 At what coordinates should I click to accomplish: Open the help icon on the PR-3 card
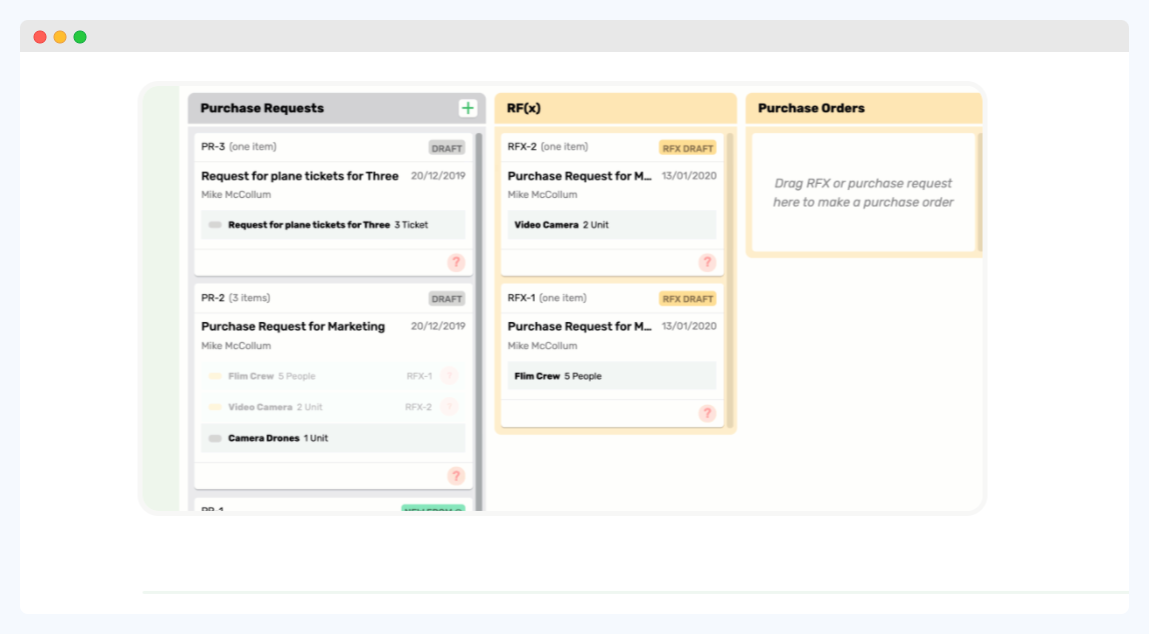tap(457, 262)
